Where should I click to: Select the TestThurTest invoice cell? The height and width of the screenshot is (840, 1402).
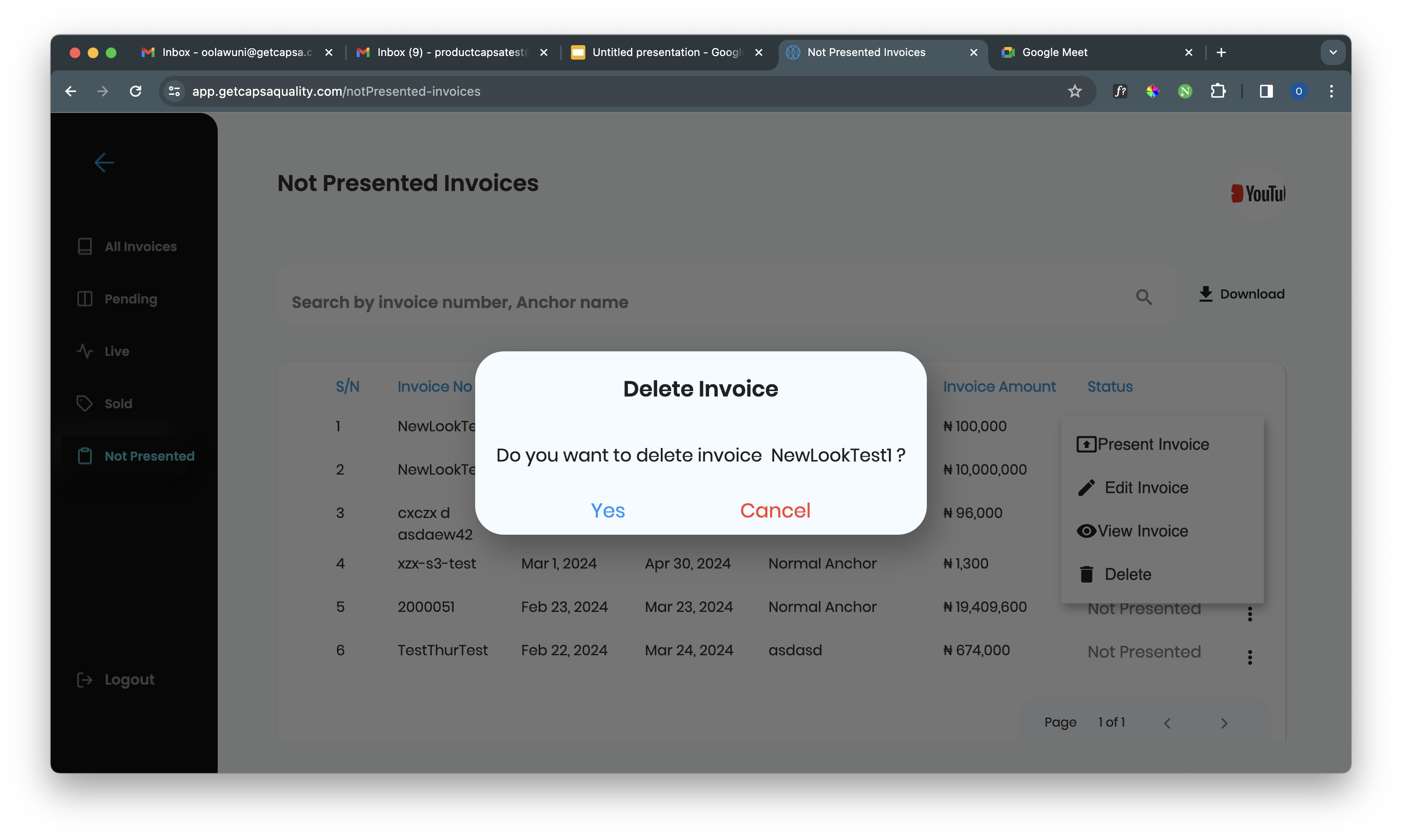point(442,650)
